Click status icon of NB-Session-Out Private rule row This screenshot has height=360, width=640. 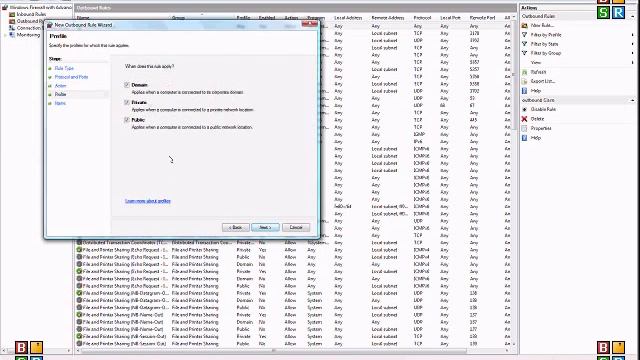pos(79,336)
